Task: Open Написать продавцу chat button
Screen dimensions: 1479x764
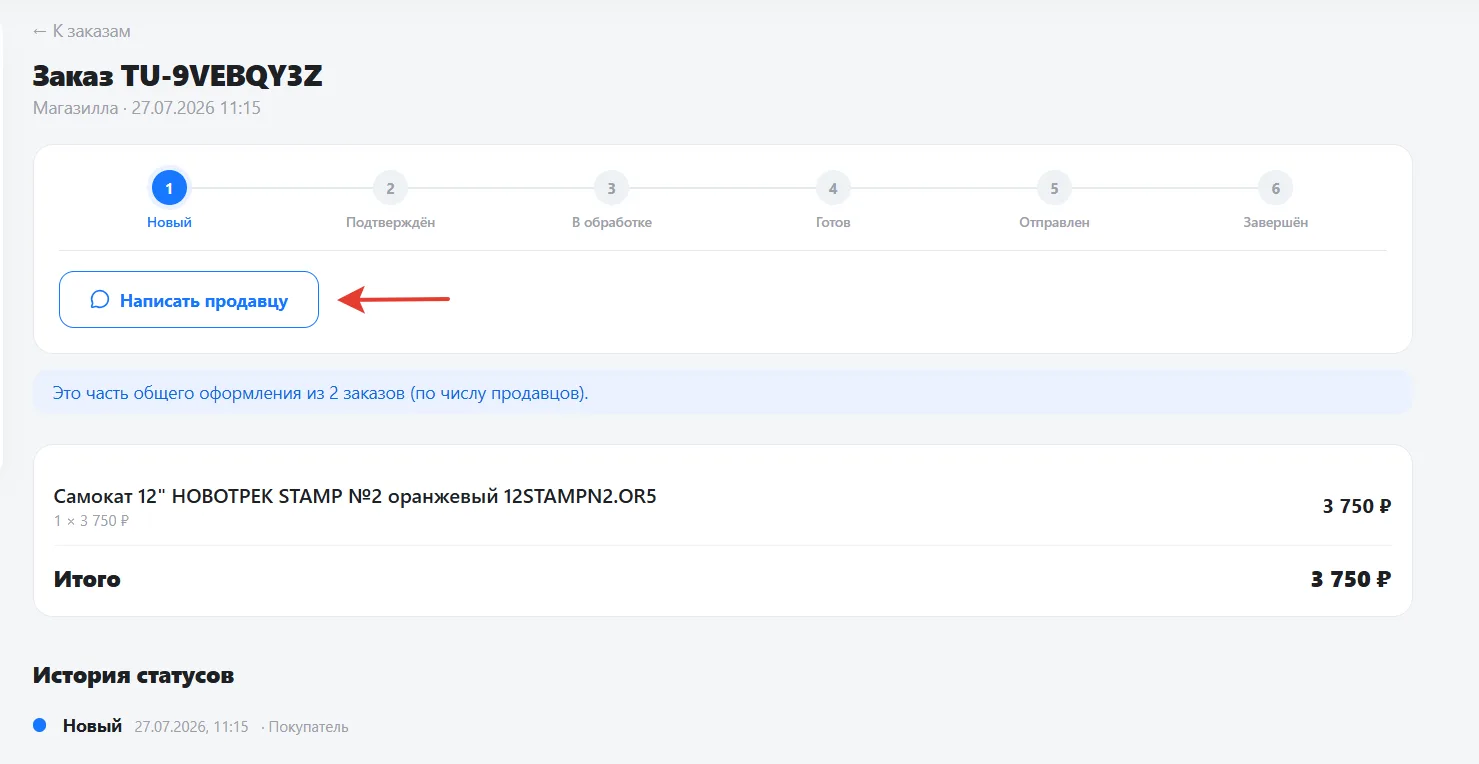Action: click(189, 300)
